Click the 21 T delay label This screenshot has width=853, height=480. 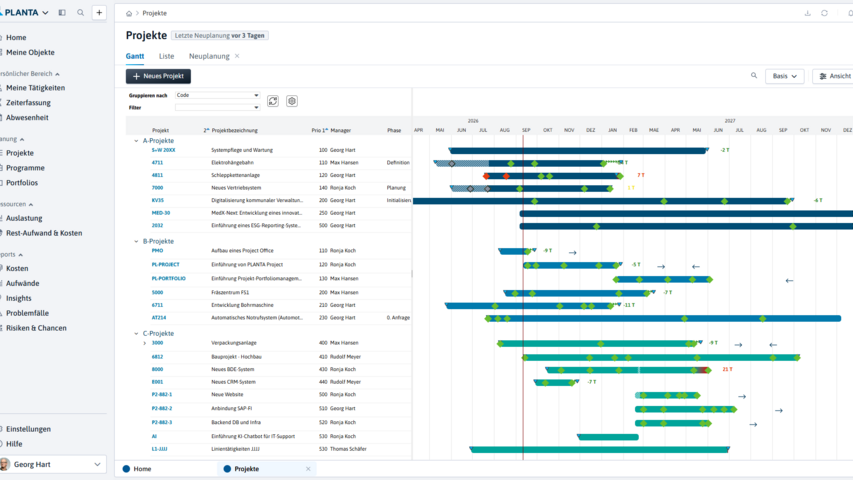click(x=727, y=369)
